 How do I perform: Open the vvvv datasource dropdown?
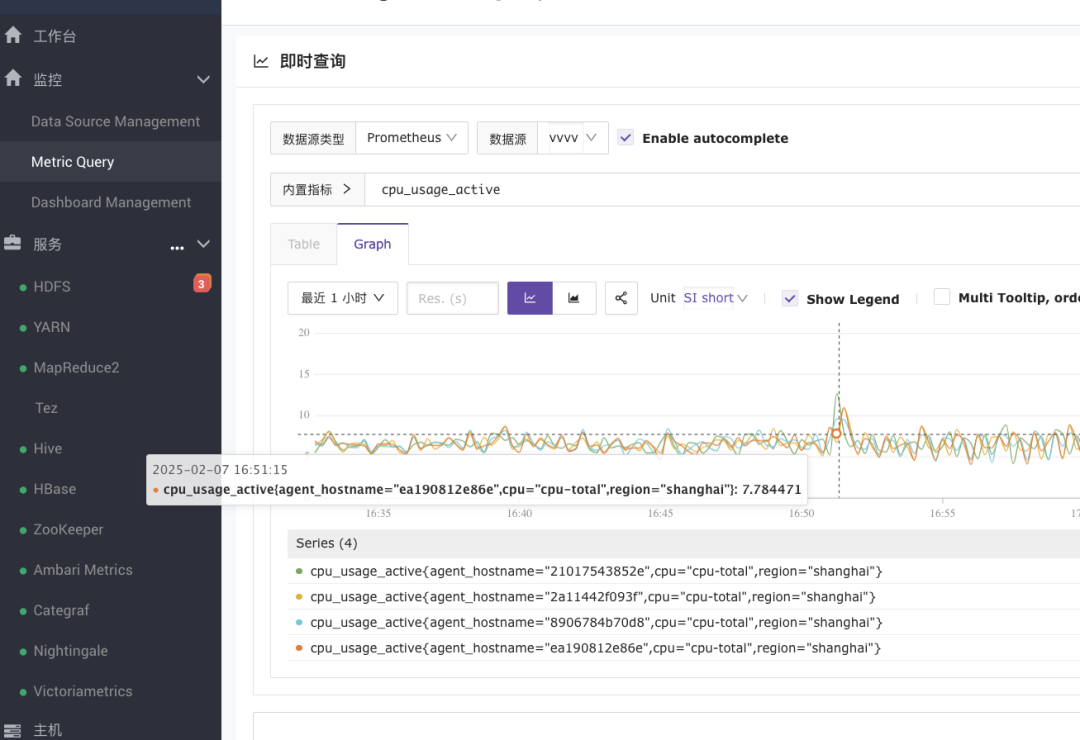click(x=572, y=138)
